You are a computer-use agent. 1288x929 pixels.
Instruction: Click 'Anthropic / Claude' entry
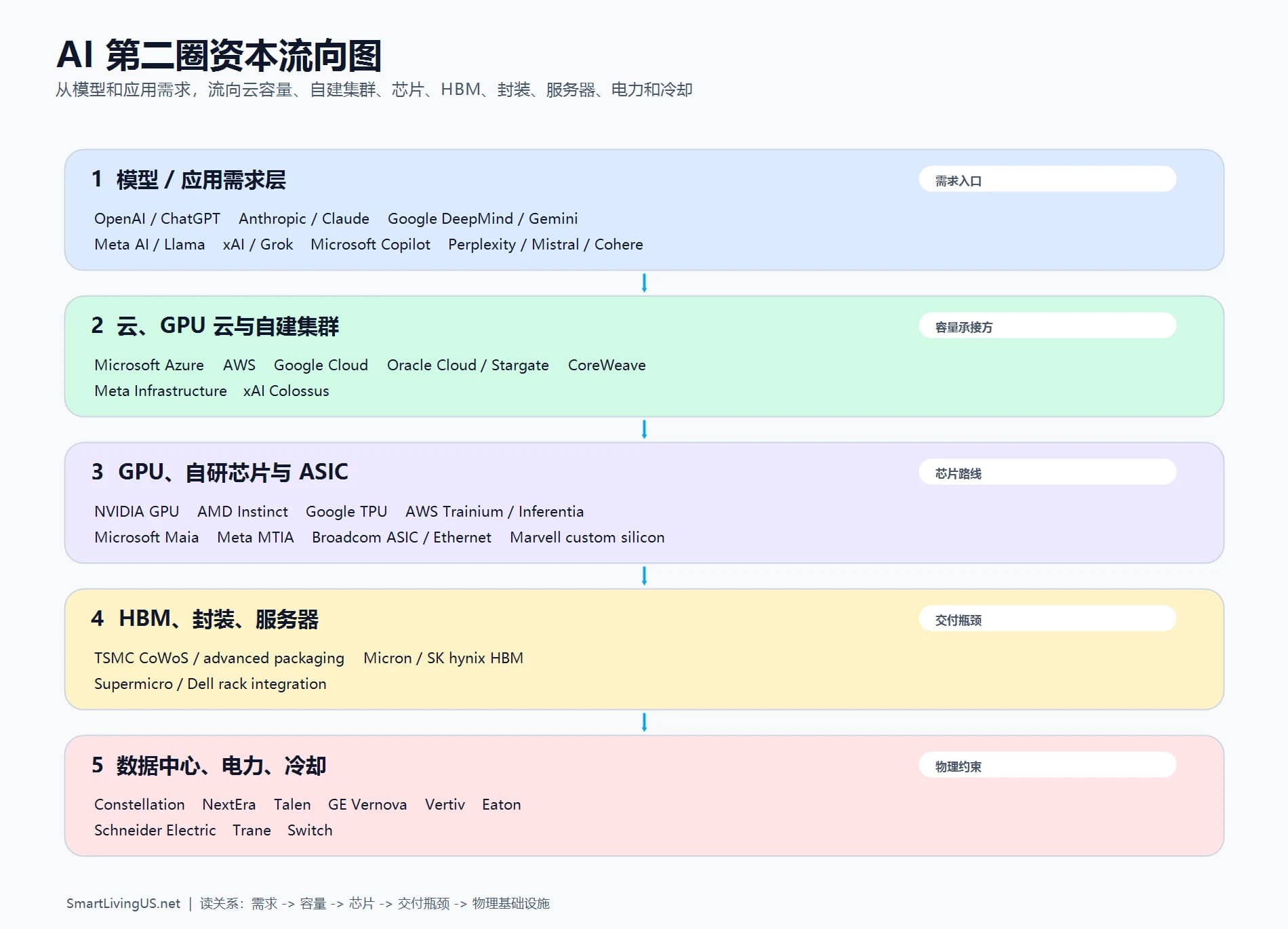coord(304,218)
